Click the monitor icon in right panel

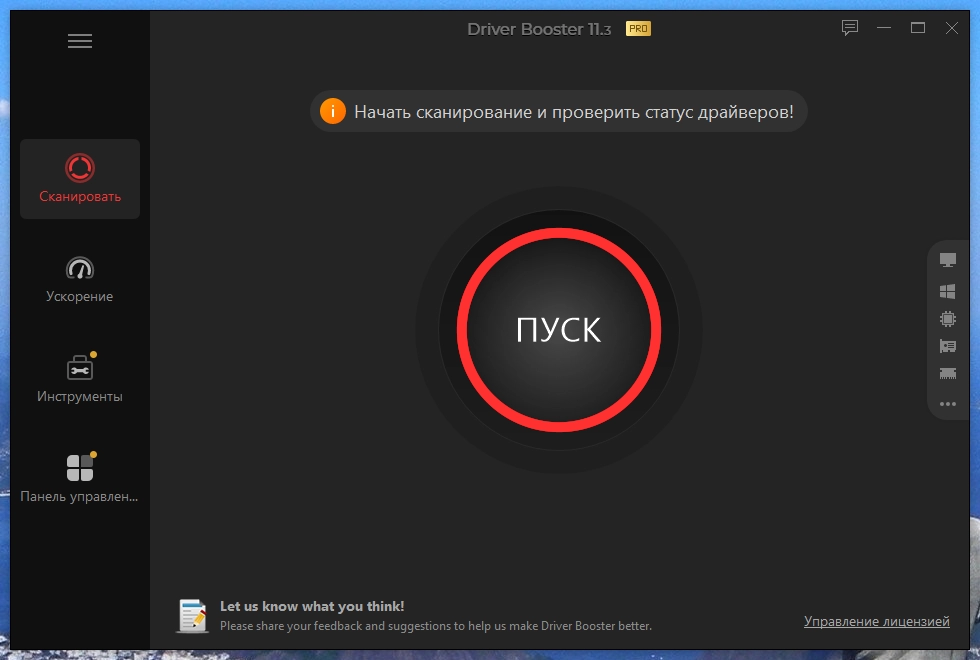(x=948, y=260)
